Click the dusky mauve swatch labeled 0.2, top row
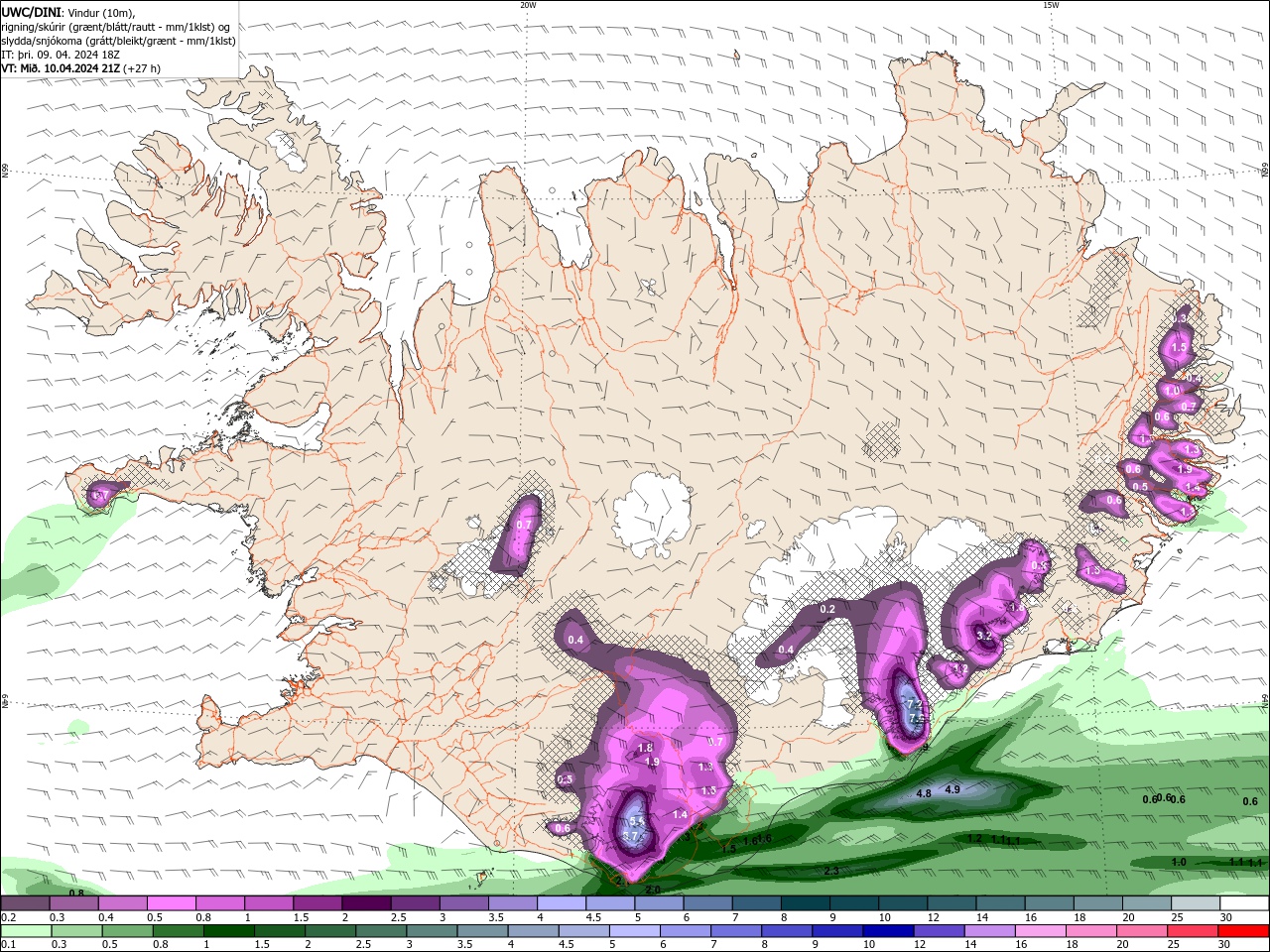Image resolution: width=1270 pixels, height=952 pixels. 25,903
